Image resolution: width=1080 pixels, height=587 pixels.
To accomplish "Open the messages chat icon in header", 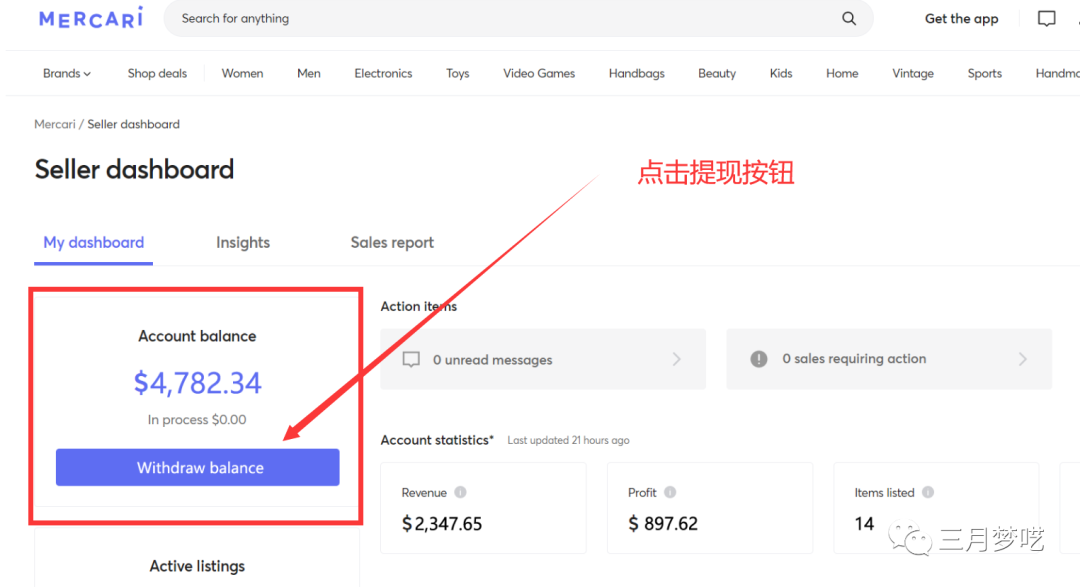I will pyautogui.click(x=1046, y=19).
